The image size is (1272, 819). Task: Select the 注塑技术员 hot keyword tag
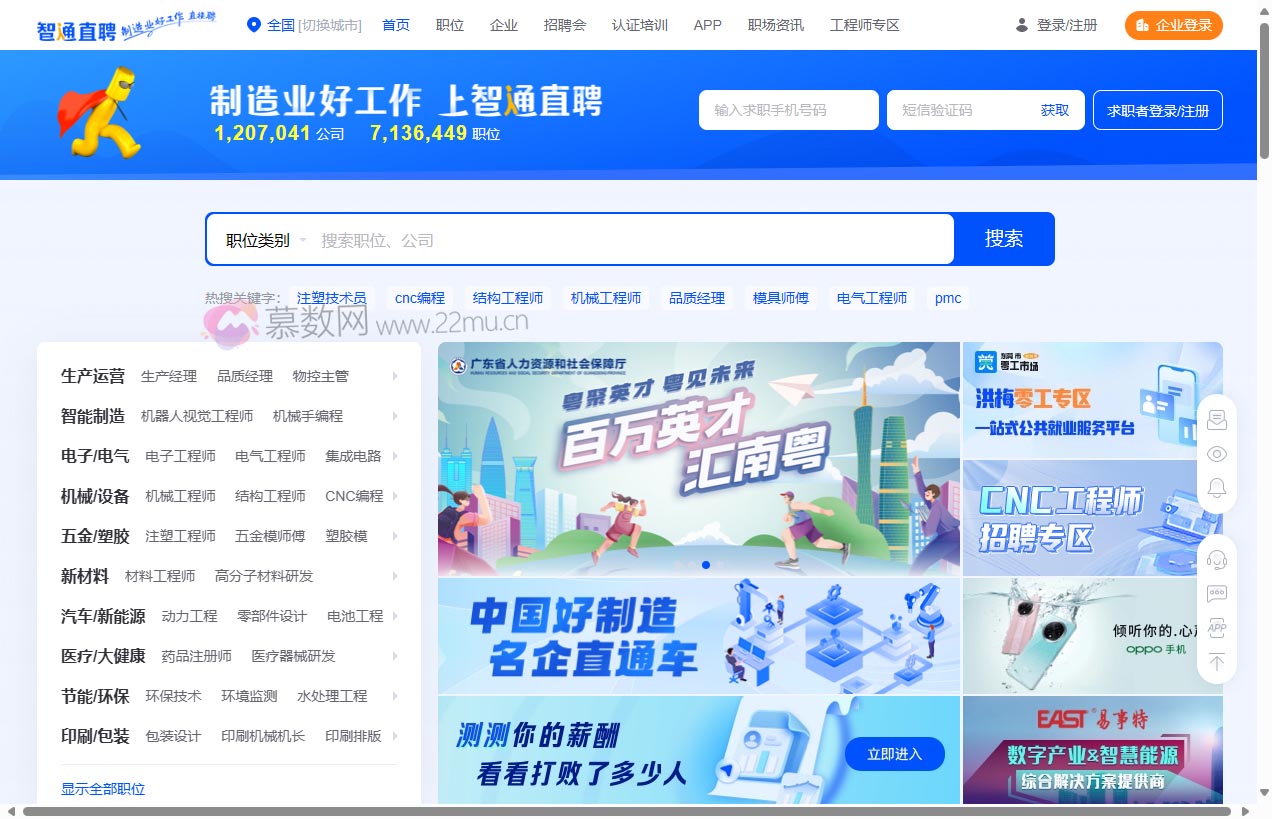(x=332, y=297)
